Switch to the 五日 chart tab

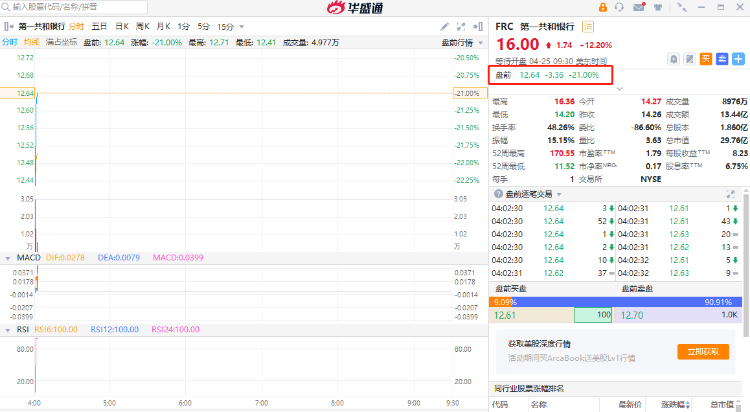tap(99, 25)
